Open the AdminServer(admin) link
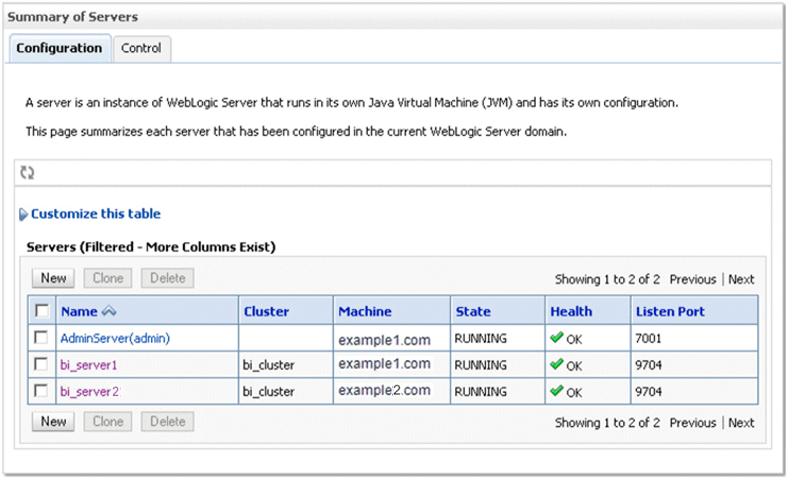 [115, 339]
